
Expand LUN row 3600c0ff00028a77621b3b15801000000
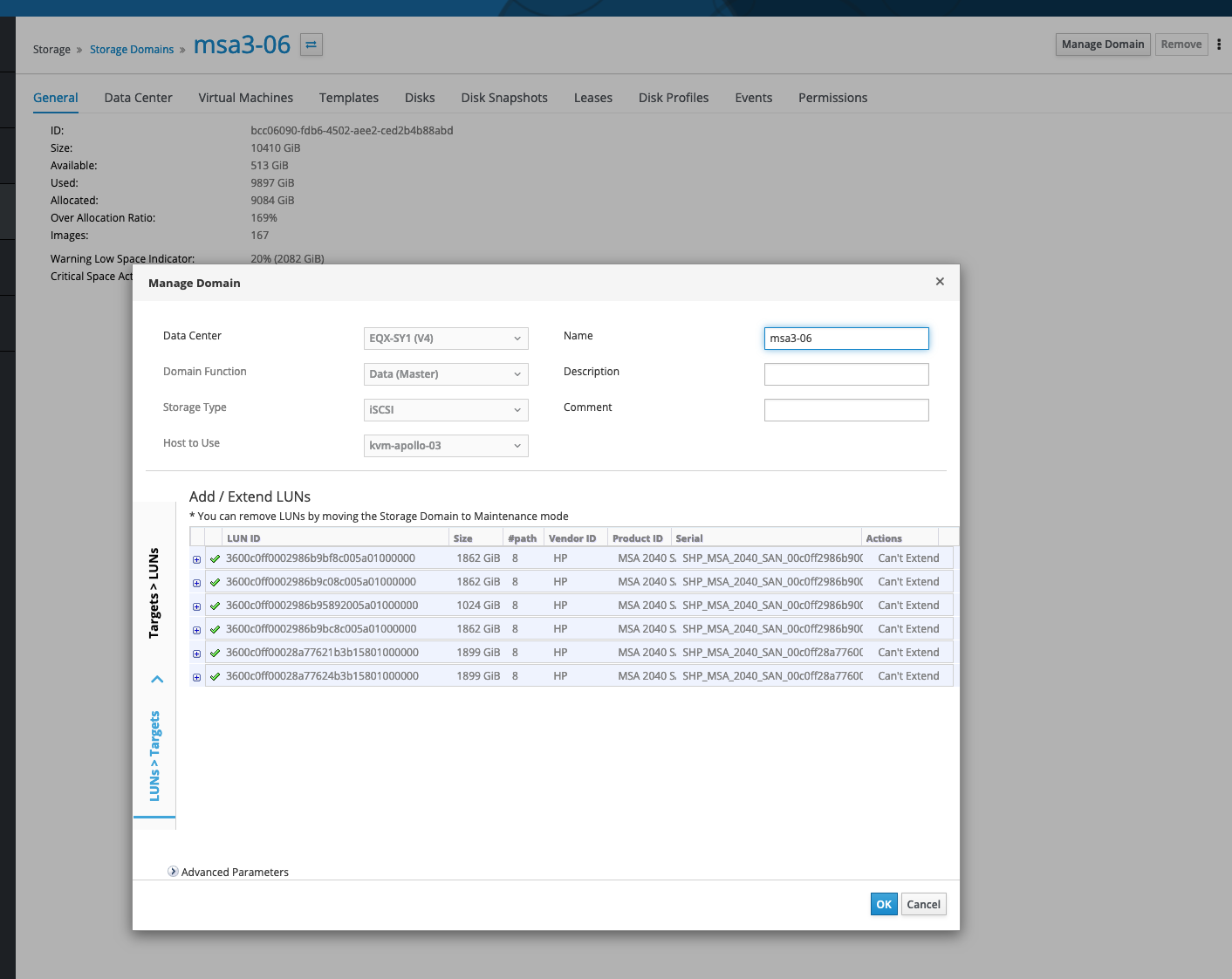[x=196, y=654]
